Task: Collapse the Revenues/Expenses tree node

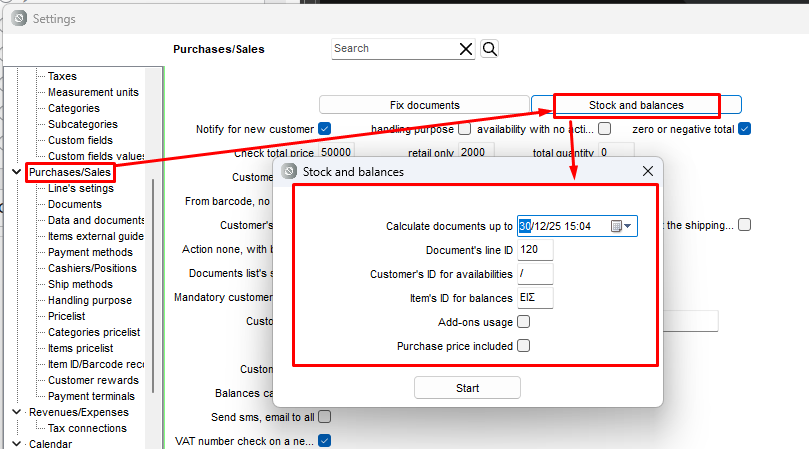Action: coord(16,412)
